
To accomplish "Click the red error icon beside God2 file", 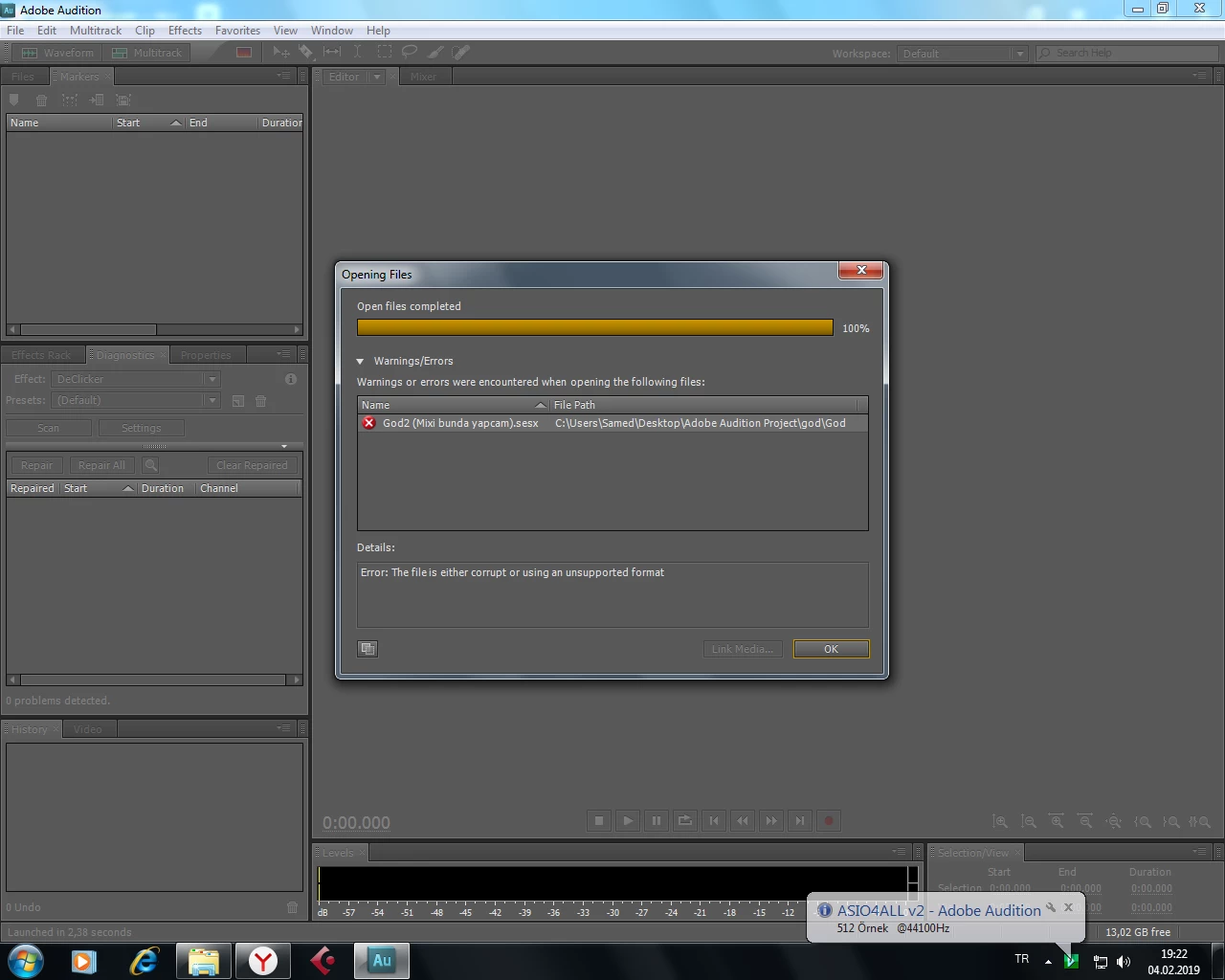I will point(369,423).
